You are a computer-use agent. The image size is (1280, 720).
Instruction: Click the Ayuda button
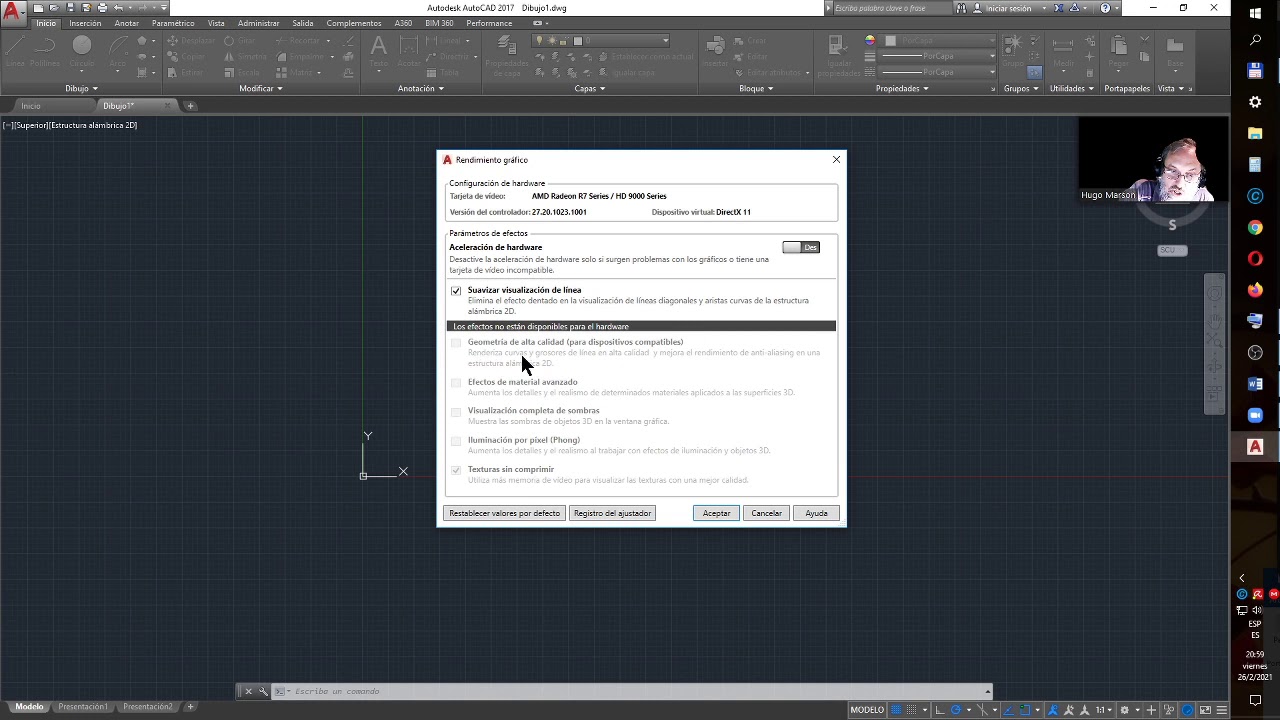[x=816, y=513]
